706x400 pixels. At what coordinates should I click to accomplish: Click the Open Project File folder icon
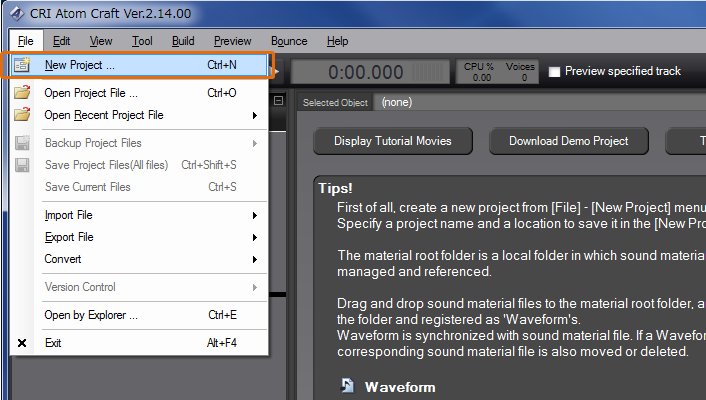coord(22,92)
